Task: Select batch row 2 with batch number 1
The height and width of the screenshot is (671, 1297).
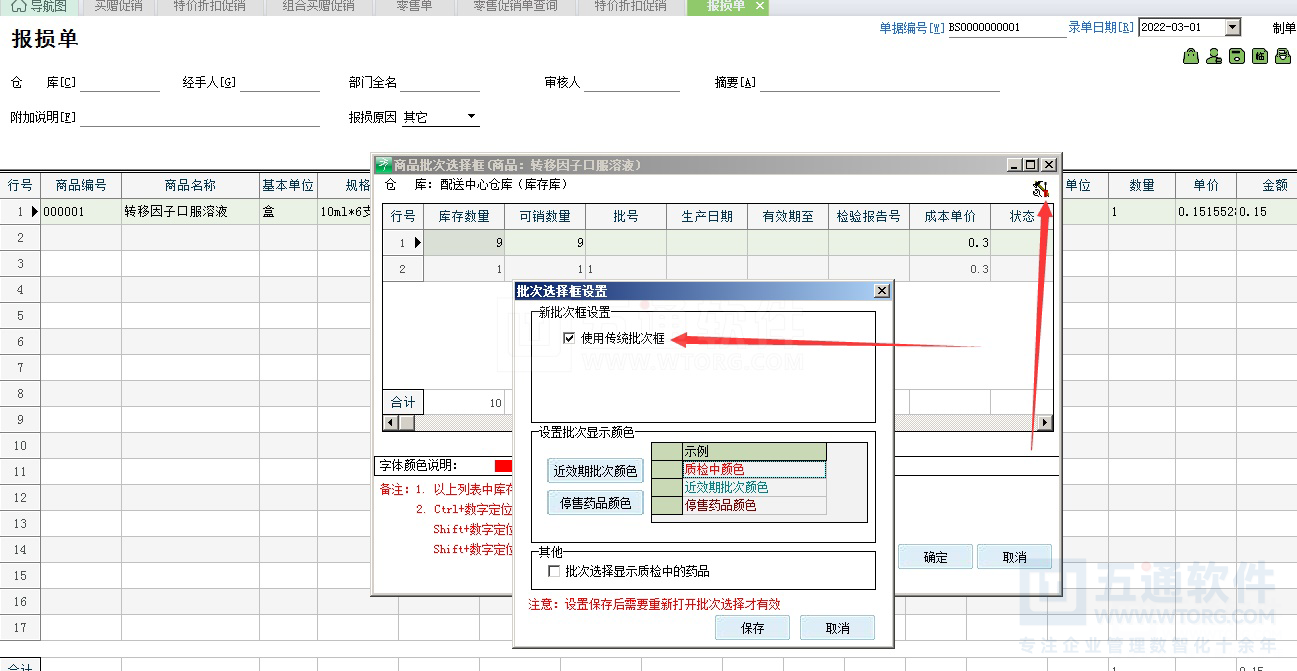Action: click(717, 268)
